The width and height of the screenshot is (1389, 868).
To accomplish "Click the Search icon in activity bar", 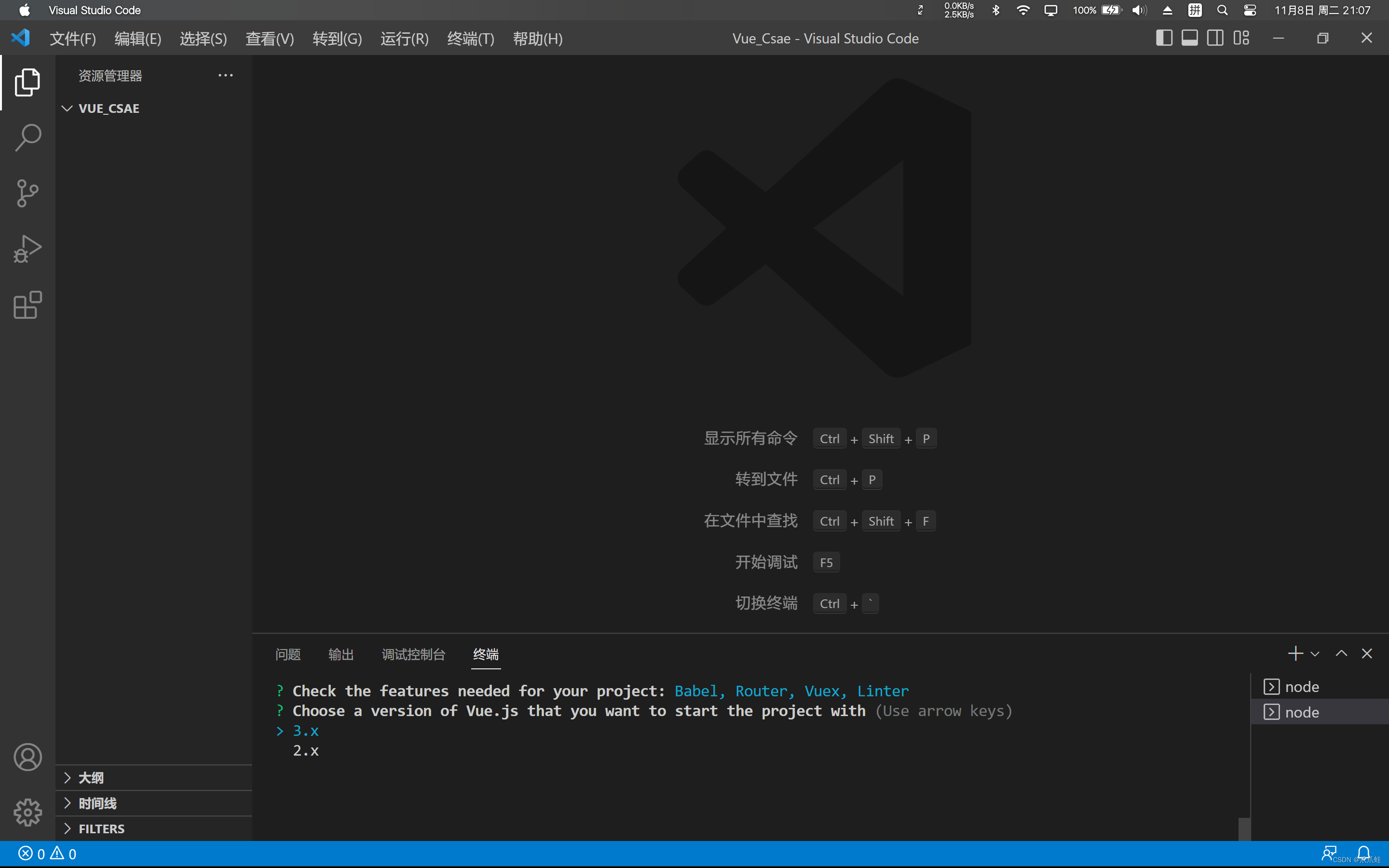I will 27,137.
